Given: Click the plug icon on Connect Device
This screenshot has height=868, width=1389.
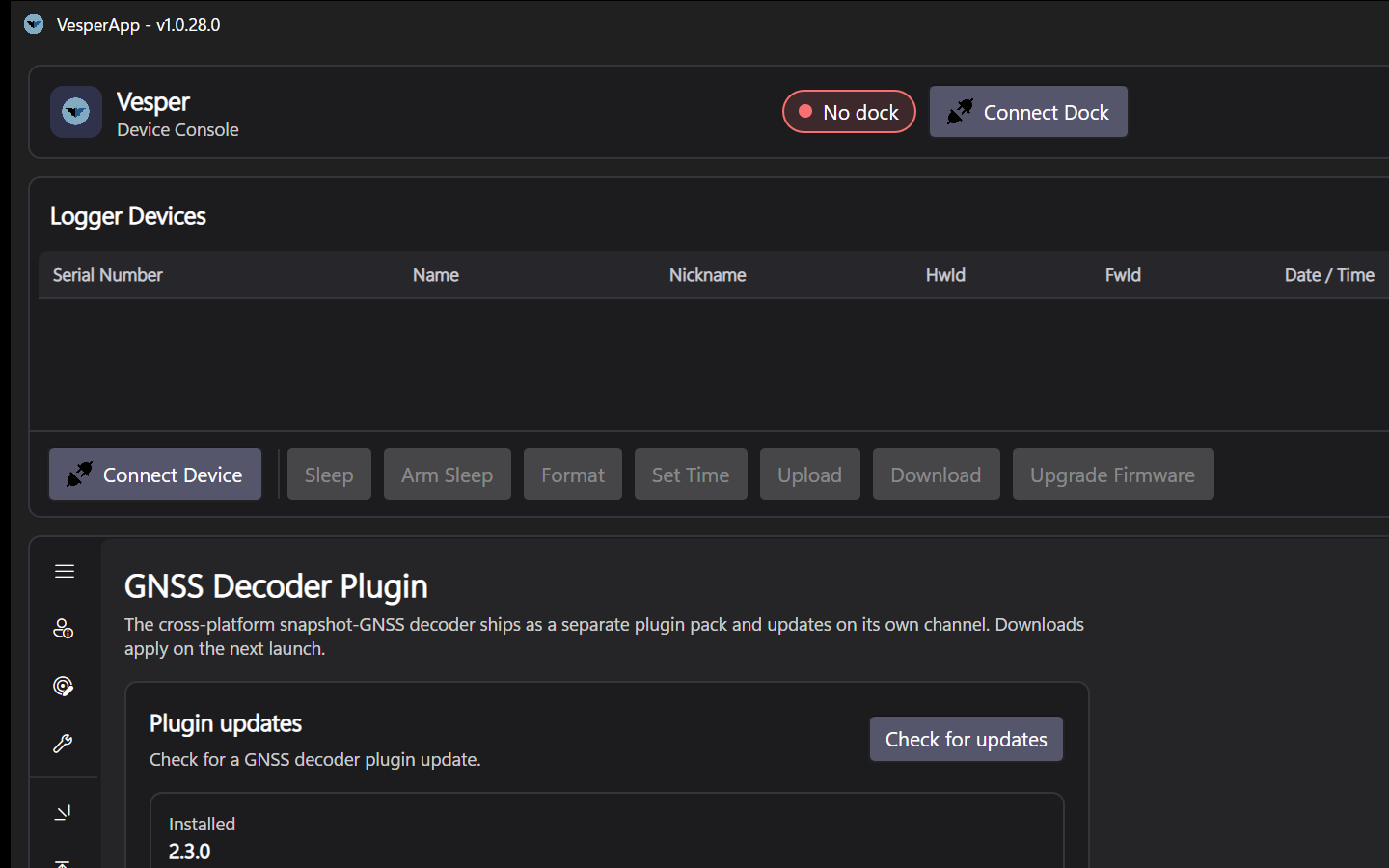Looking at the screenshot, I should 79,475.
